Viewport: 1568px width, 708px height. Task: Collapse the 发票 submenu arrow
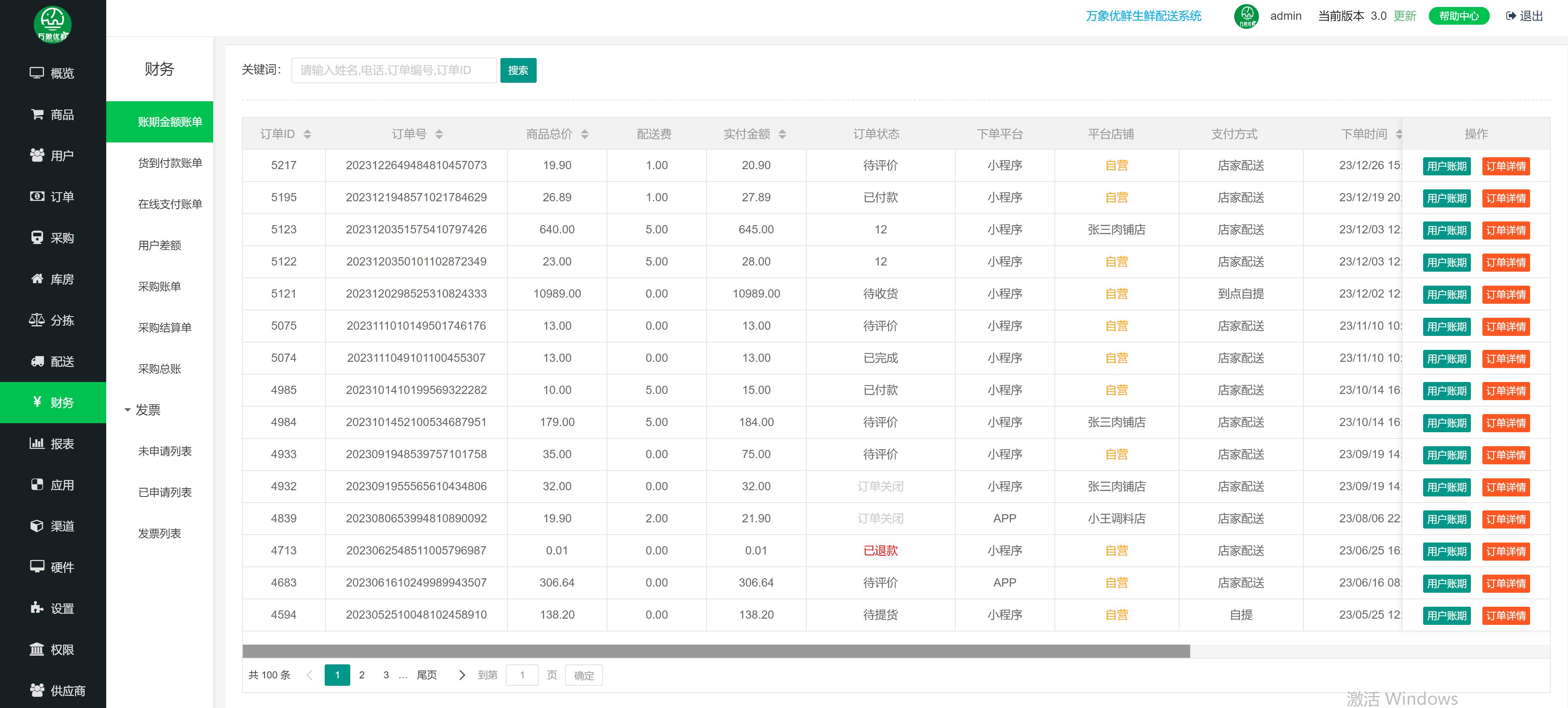click(x=127, y=410)
